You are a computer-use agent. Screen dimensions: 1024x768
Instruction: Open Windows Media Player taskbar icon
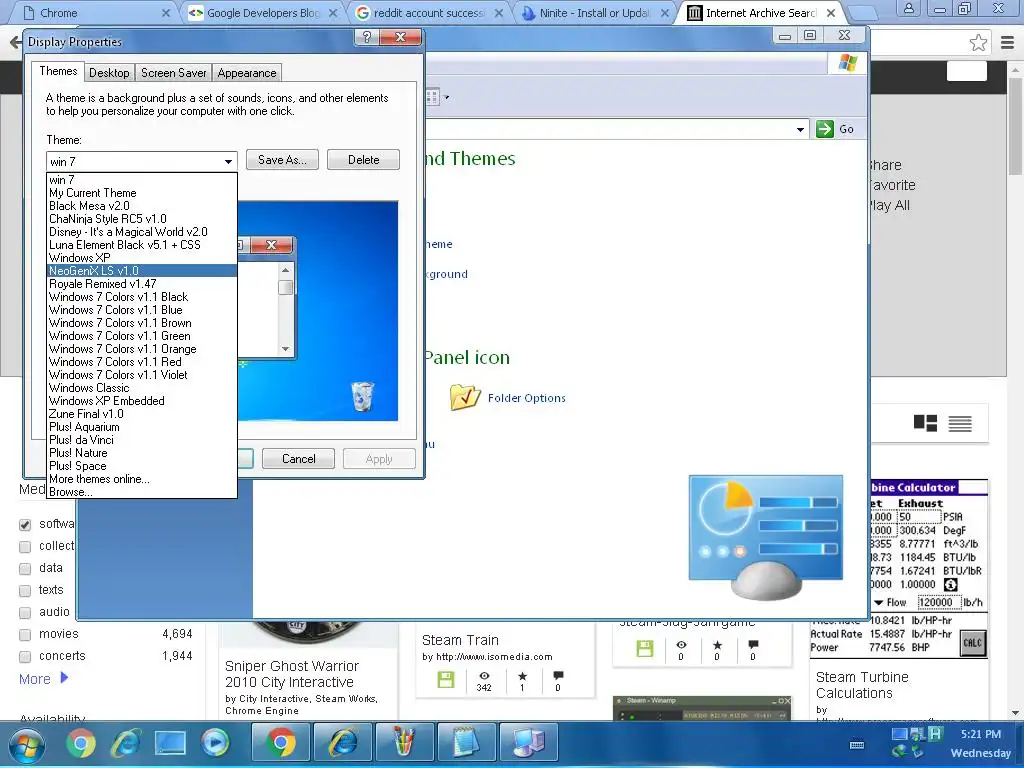point(215,743)
